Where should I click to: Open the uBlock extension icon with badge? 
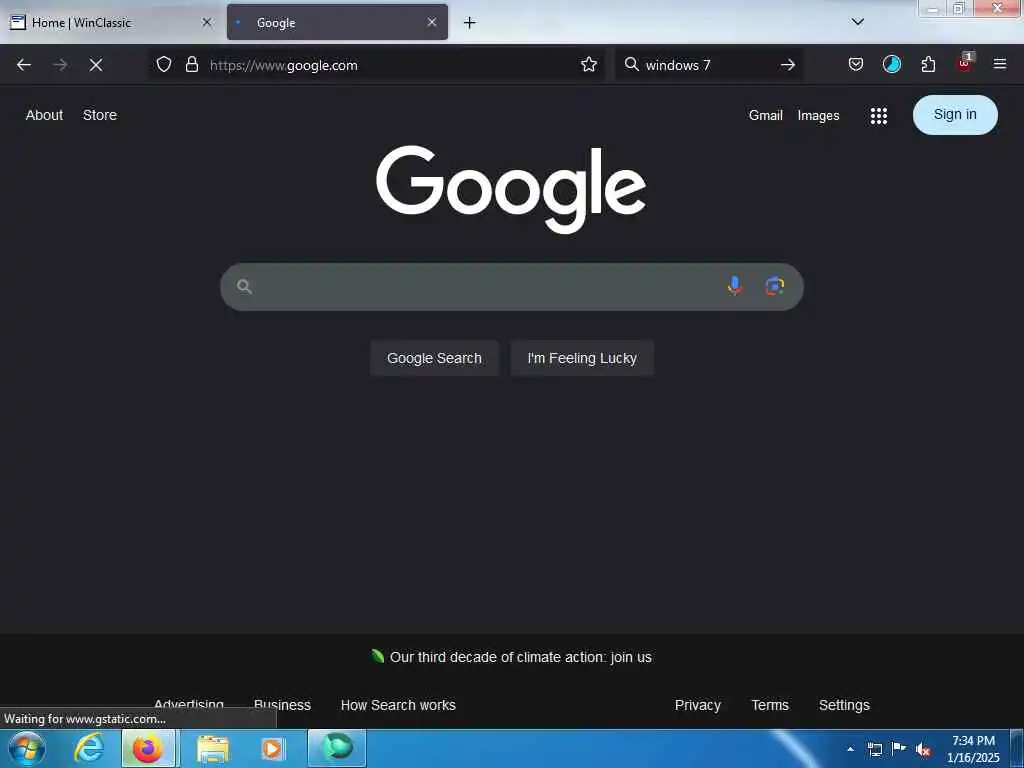[x=965, y=63]
